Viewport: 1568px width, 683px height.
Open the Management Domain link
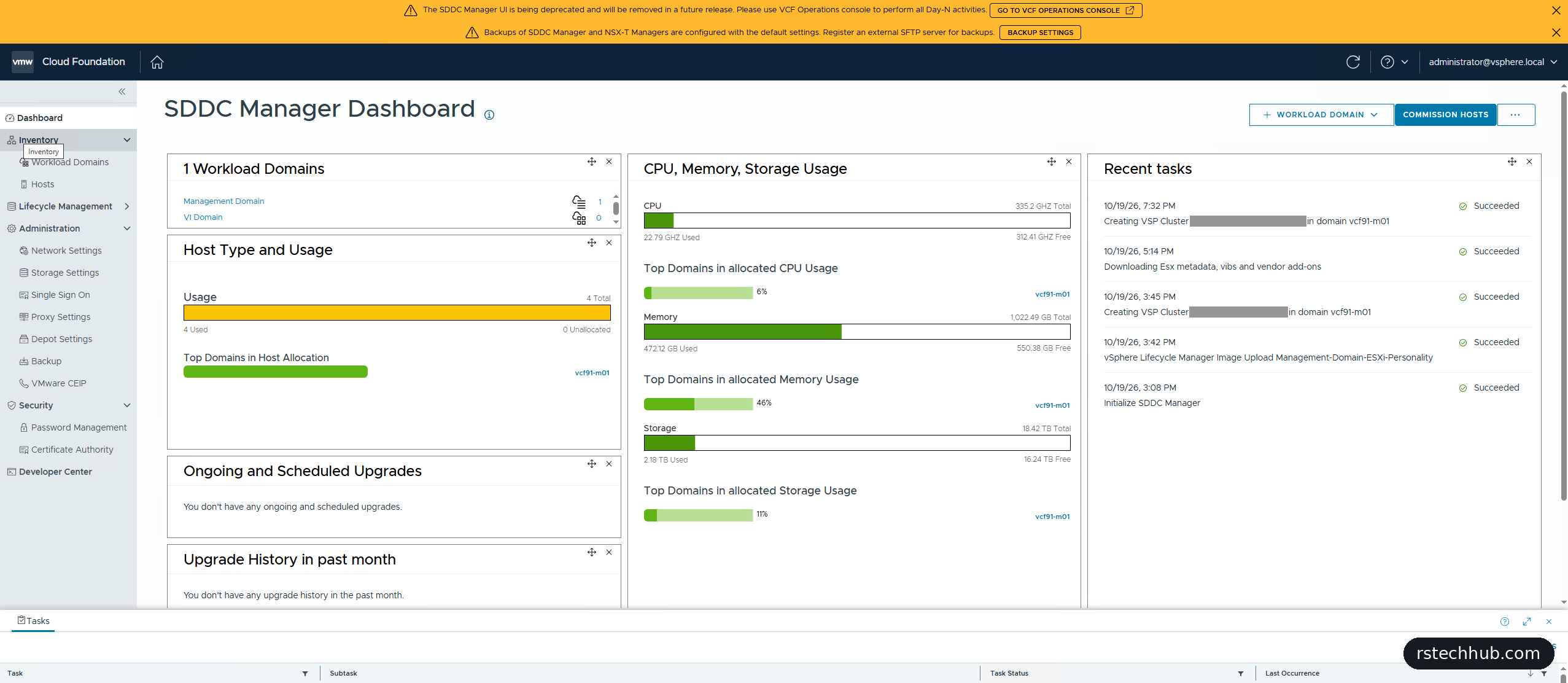click(223, 201)
